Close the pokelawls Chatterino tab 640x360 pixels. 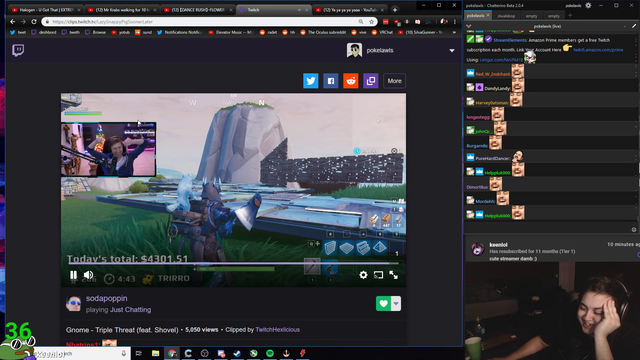click(488, 16)
